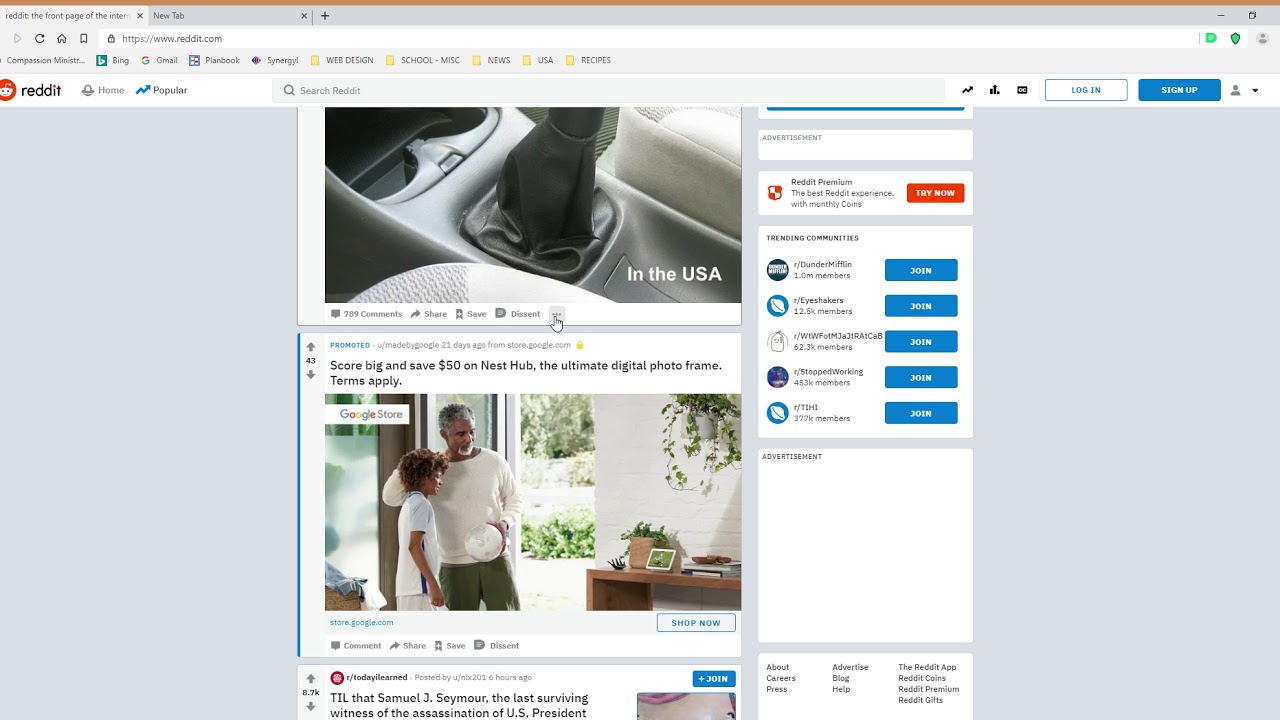The height and width of the screenshot is (720, 1280).
Task: Join the r/Eyeshakers community
Action: (x=921, y=306)
